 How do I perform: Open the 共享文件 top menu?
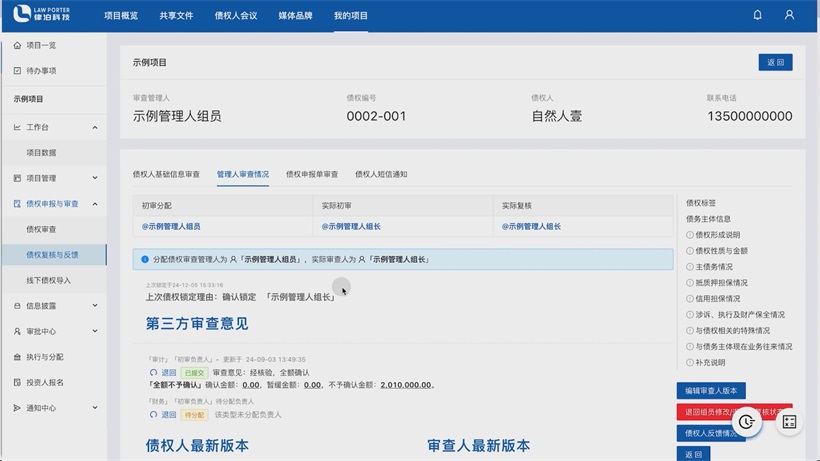point(176,16)
